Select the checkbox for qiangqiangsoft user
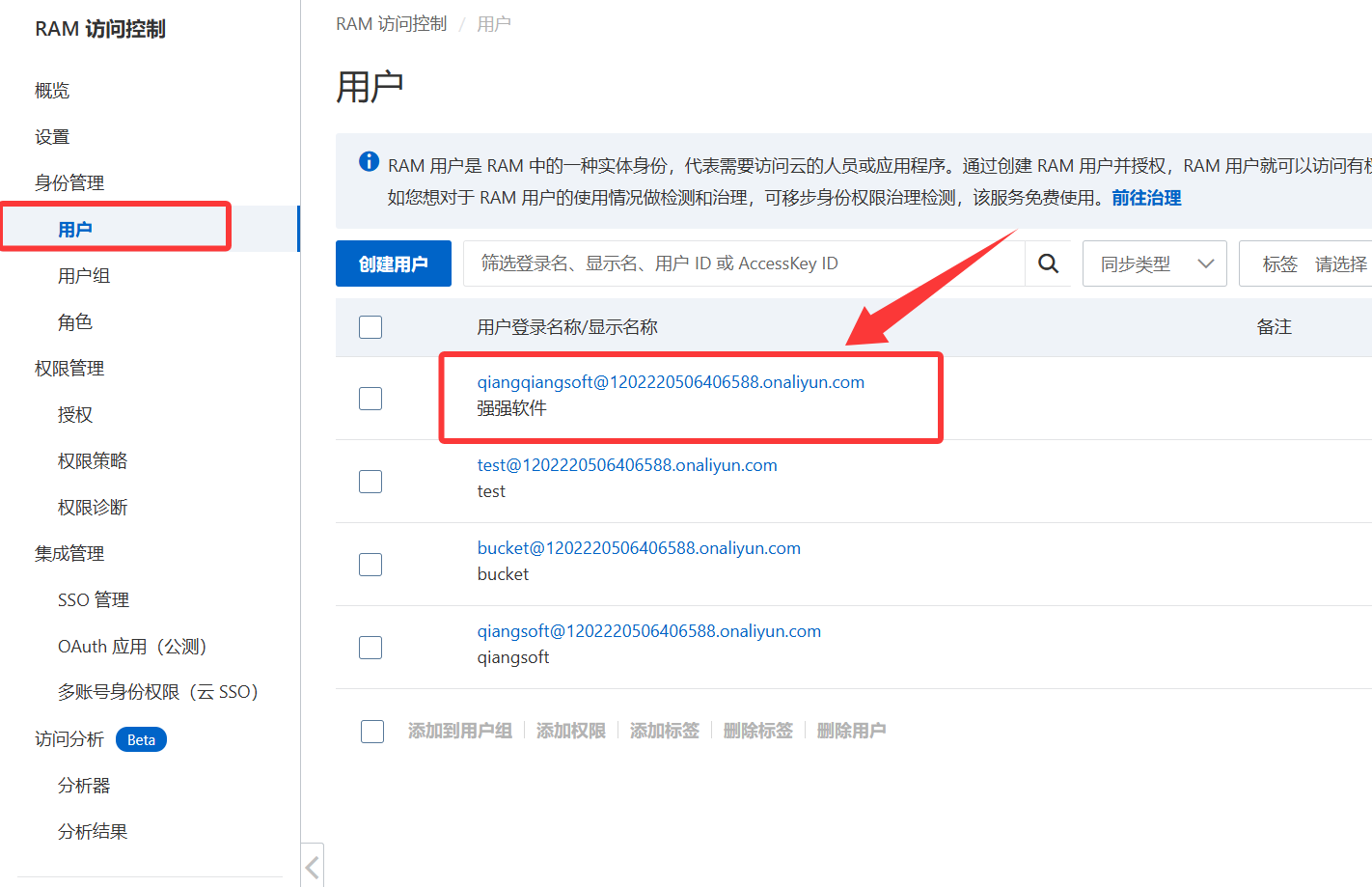1372x887 pixels. click(370, 399)
